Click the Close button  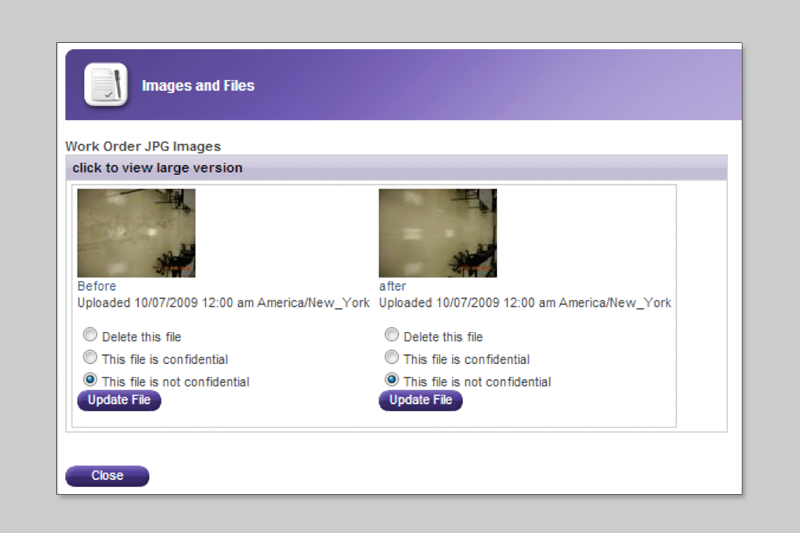(x=107, y=476)
